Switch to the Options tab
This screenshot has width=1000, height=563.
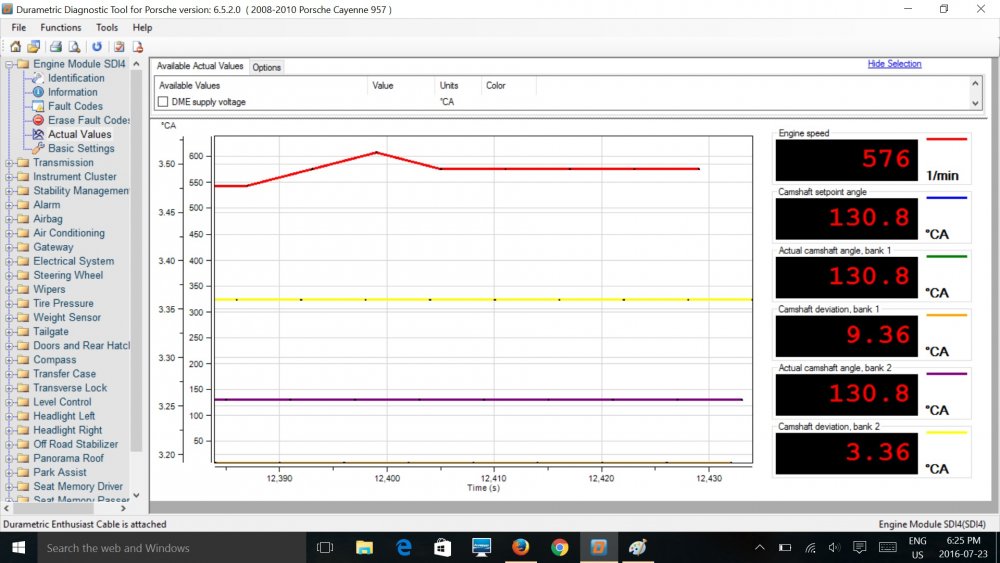266,67
